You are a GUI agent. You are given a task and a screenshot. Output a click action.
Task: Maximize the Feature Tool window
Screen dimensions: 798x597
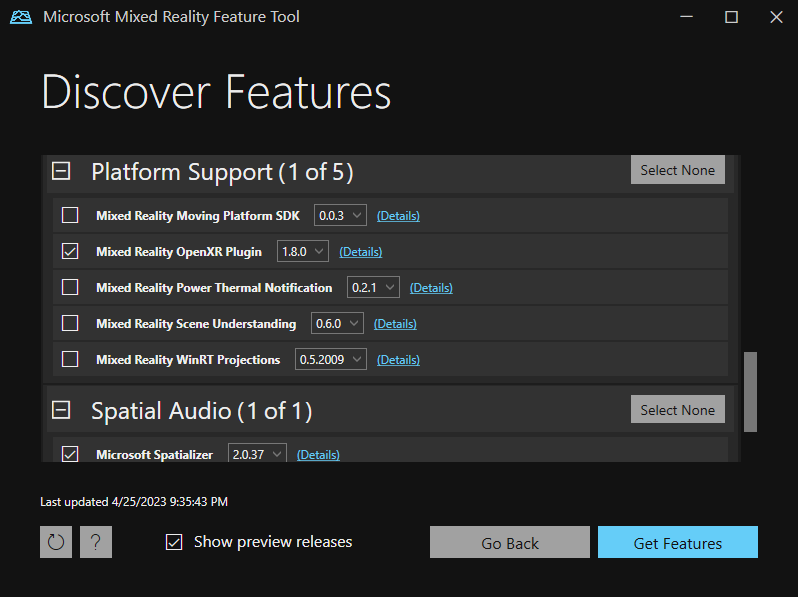(x=731, y=17)
